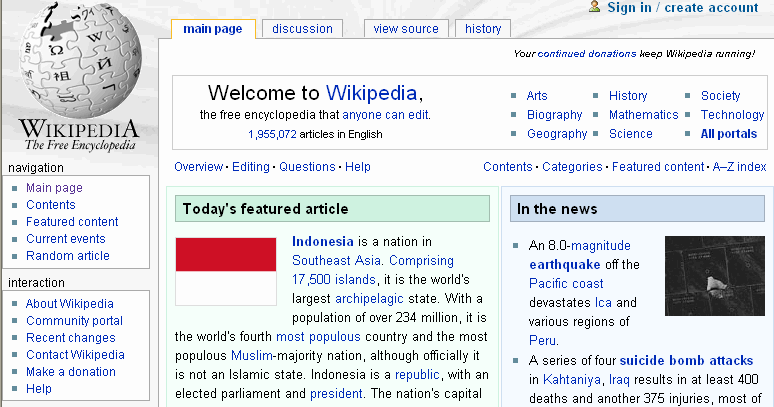Follow the Ica link
This screenshot has height=407, width=774.
603,302
